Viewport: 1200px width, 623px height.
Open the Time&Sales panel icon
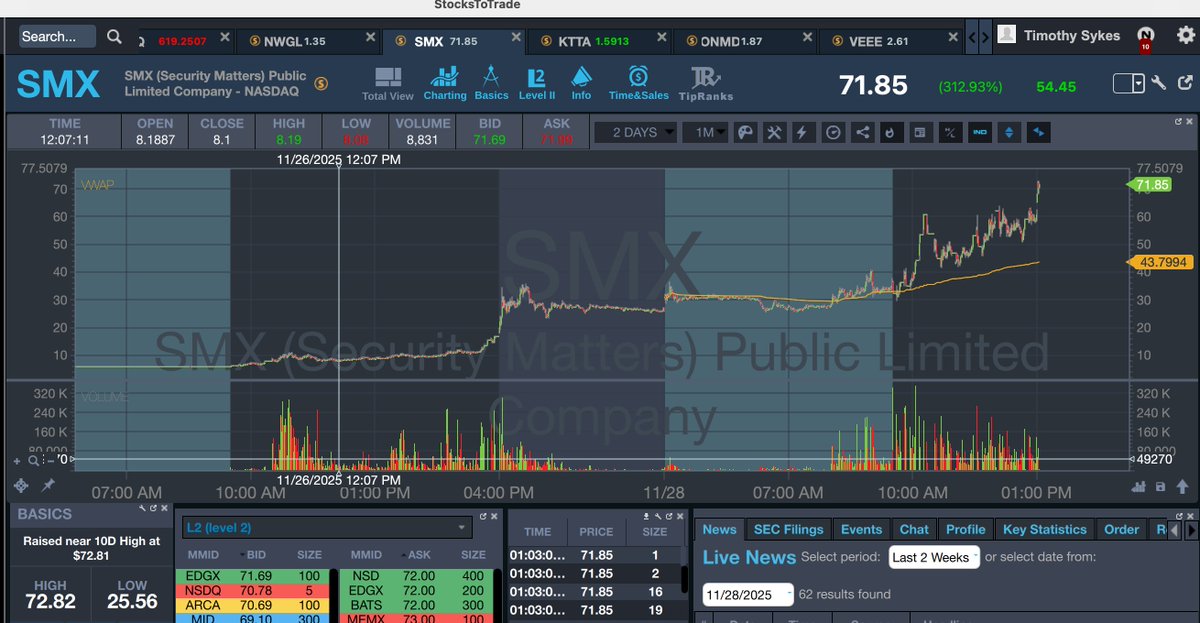point(638,82)
